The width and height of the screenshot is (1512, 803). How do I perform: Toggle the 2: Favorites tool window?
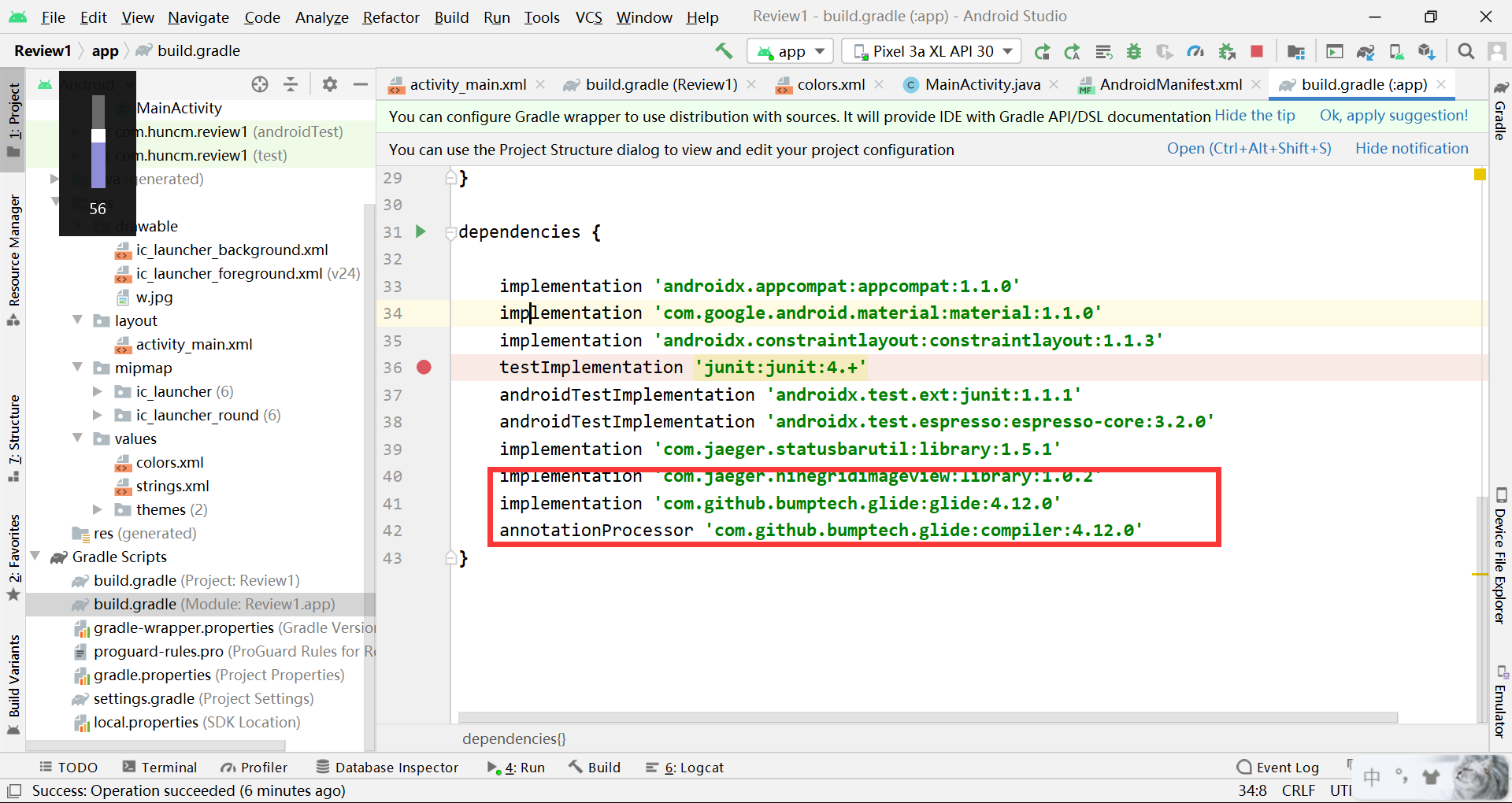coord(13,557)
